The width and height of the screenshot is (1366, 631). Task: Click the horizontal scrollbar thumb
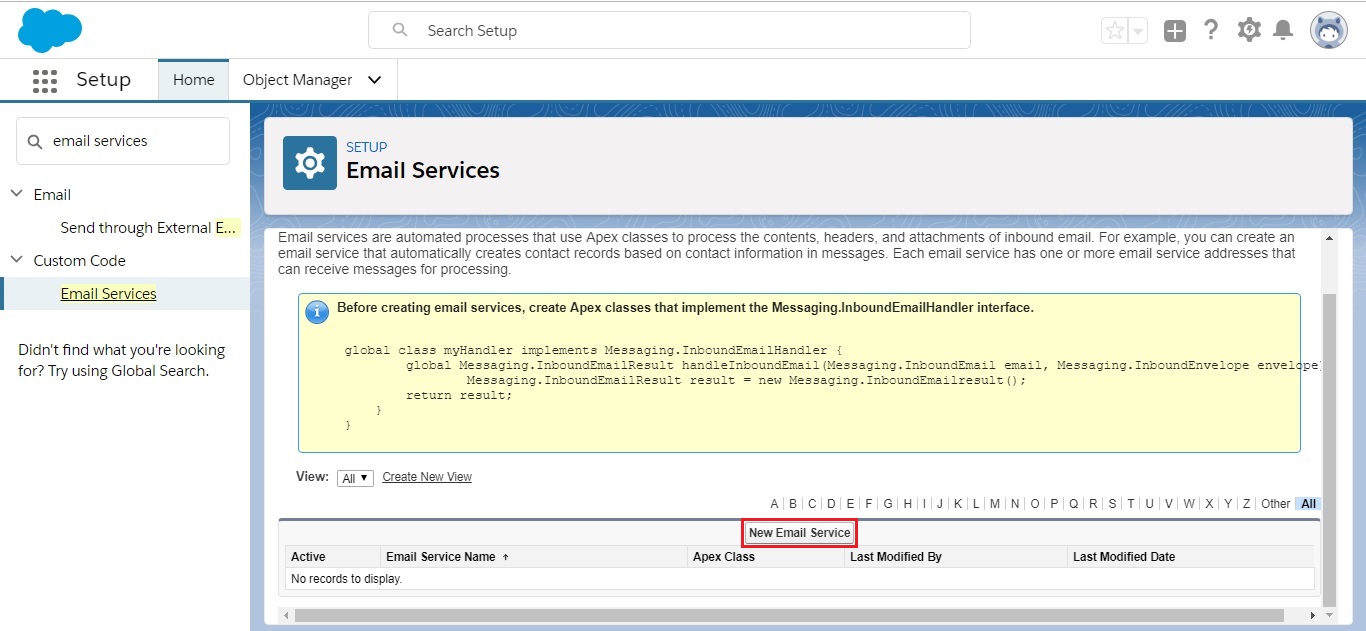click(789, 615)
